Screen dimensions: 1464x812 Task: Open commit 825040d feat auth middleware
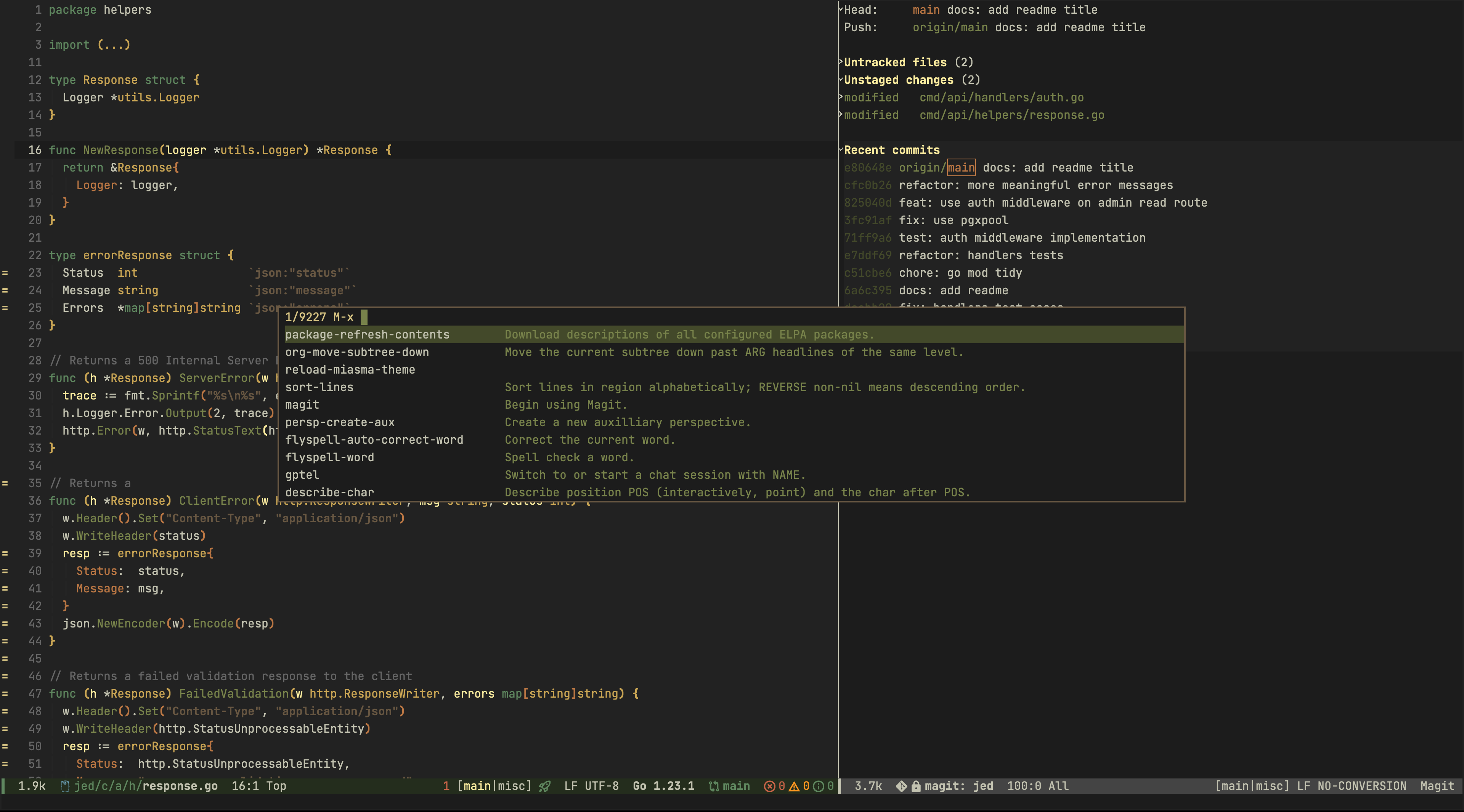[1025, 203]
